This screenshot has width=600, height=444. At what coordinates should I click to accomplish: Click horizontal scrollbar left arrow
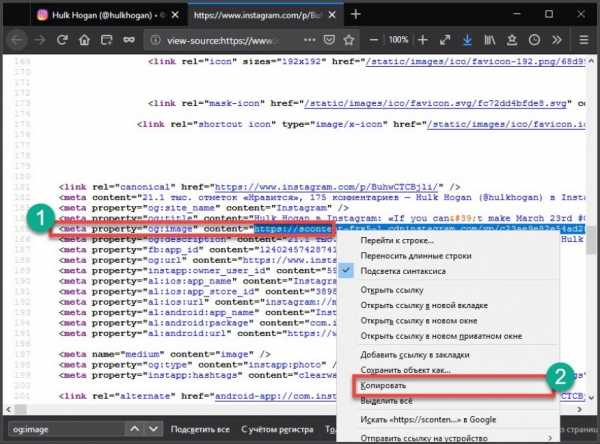pyautogui.click(x=8, y=409)
